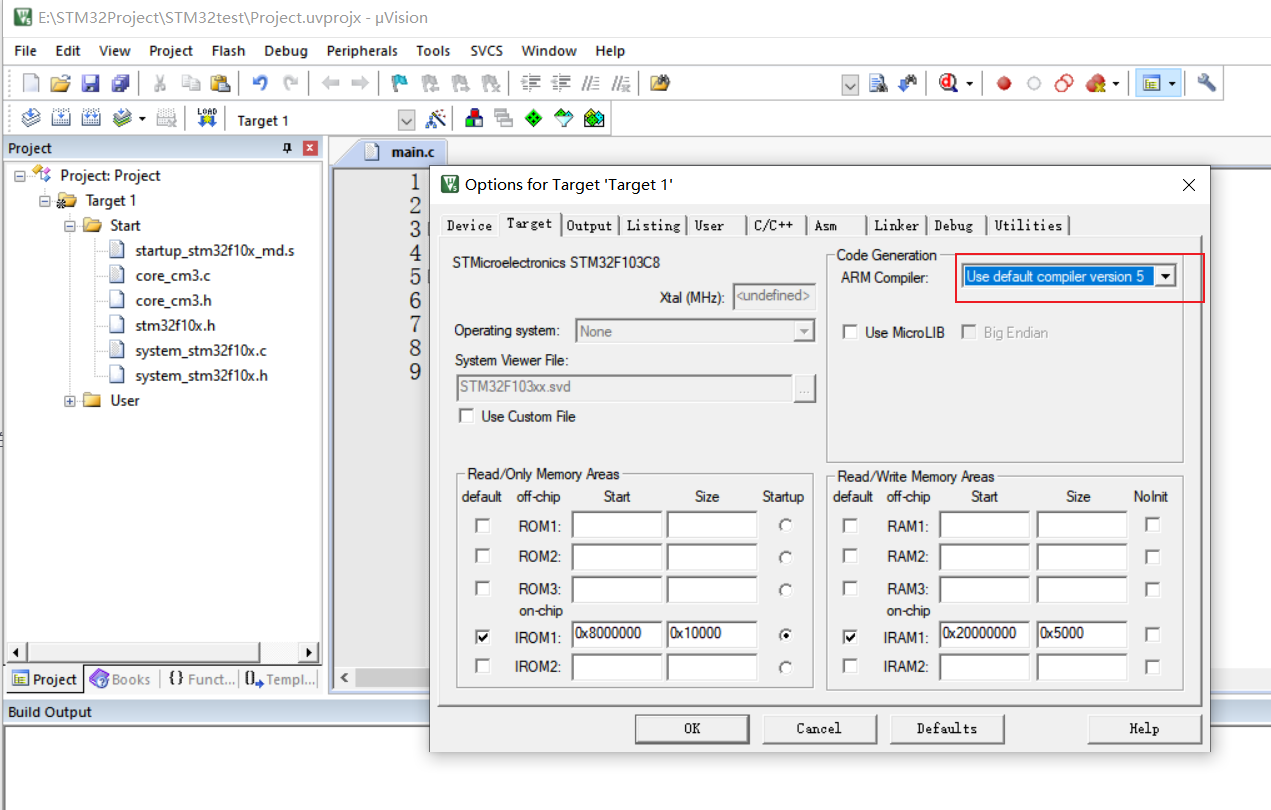Check the RAM1 default checkbox
This screenshot has height=810, width=1271.
tap(850, 525)
